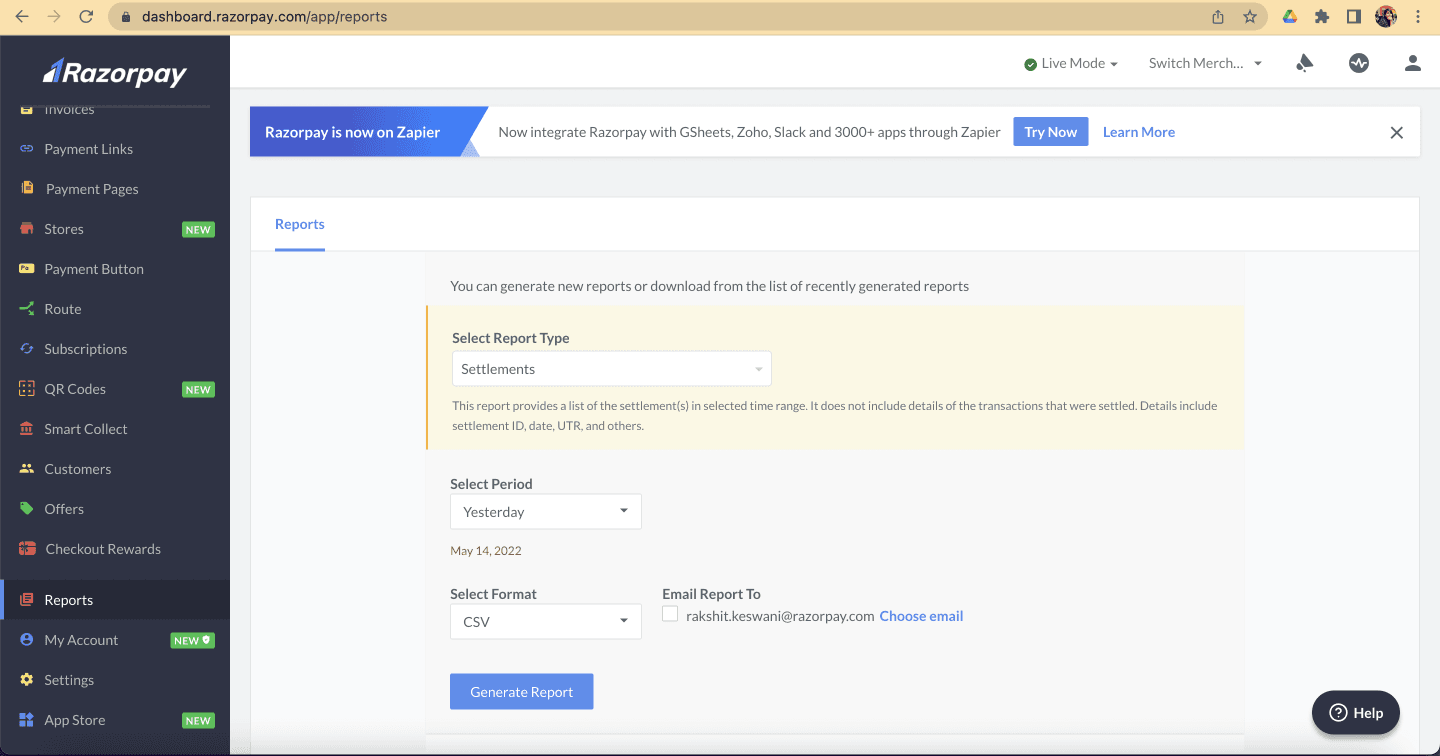Go back in browser history
Image resolution: width=1440 pixels, height=756 pixels.
(x=22, y=16)
